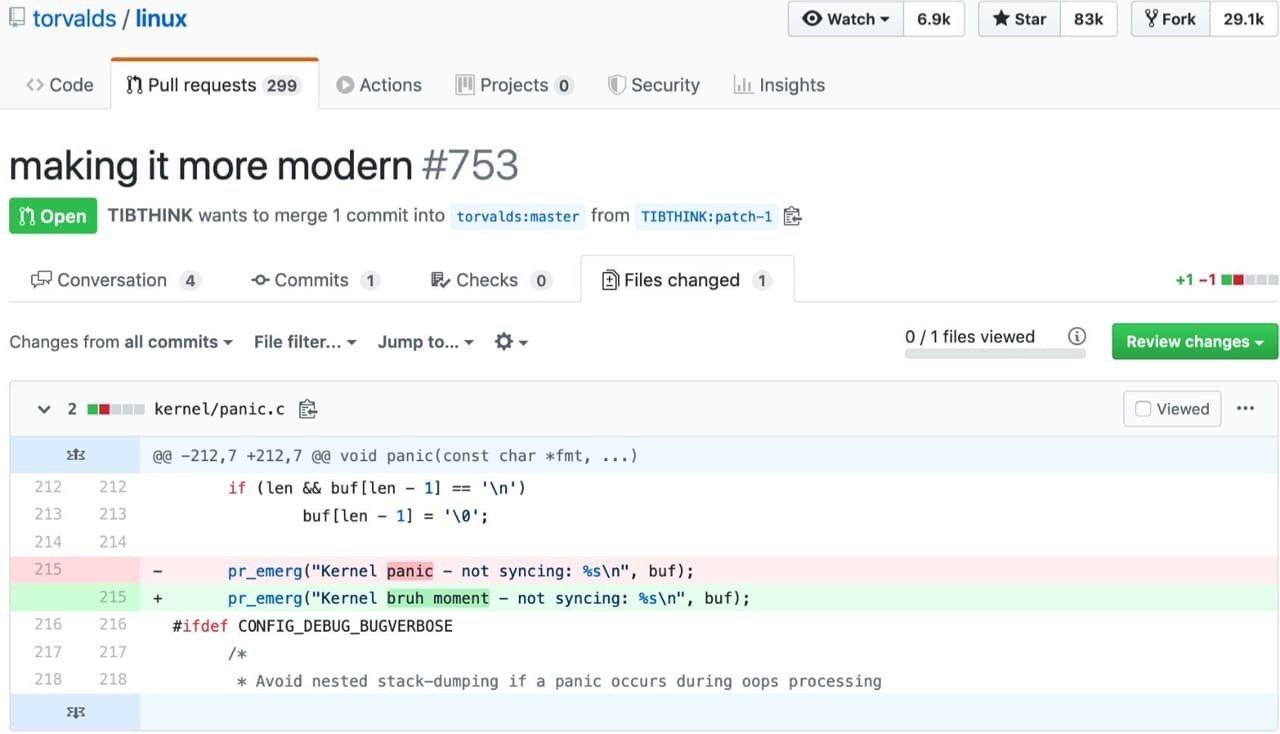Open the Jump to dropdown
Viewport: 1280px width, 734px height.
click(x=426, y=342)
